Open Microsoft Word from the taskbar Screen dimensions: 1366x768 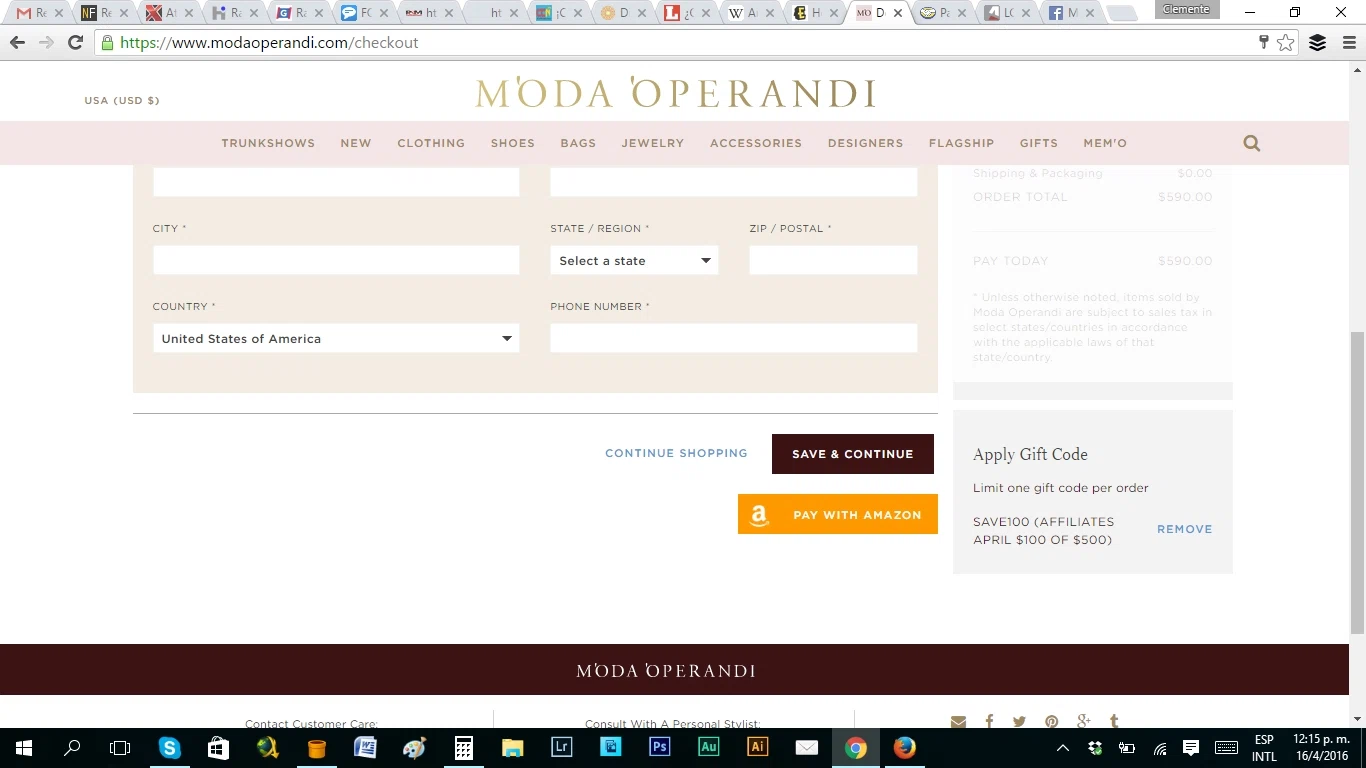tap(365, 747)
